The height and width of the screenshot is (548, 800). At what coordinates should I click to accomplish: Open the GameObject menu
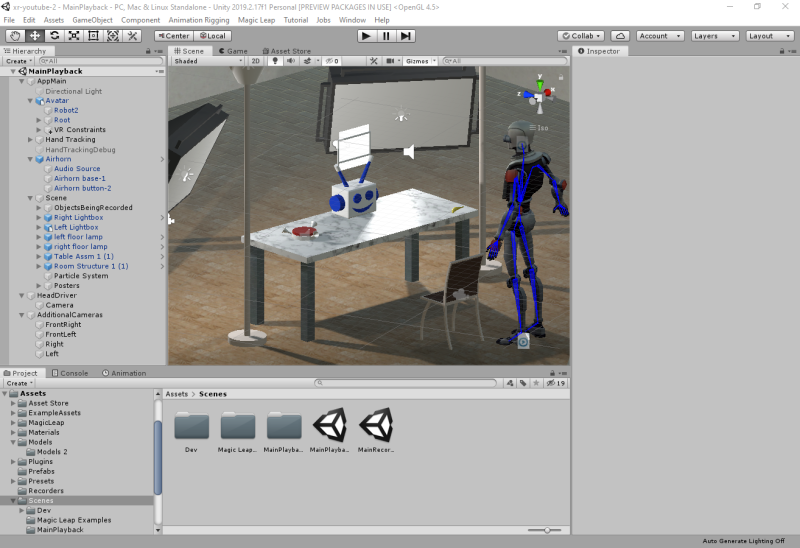click(92, 20)
